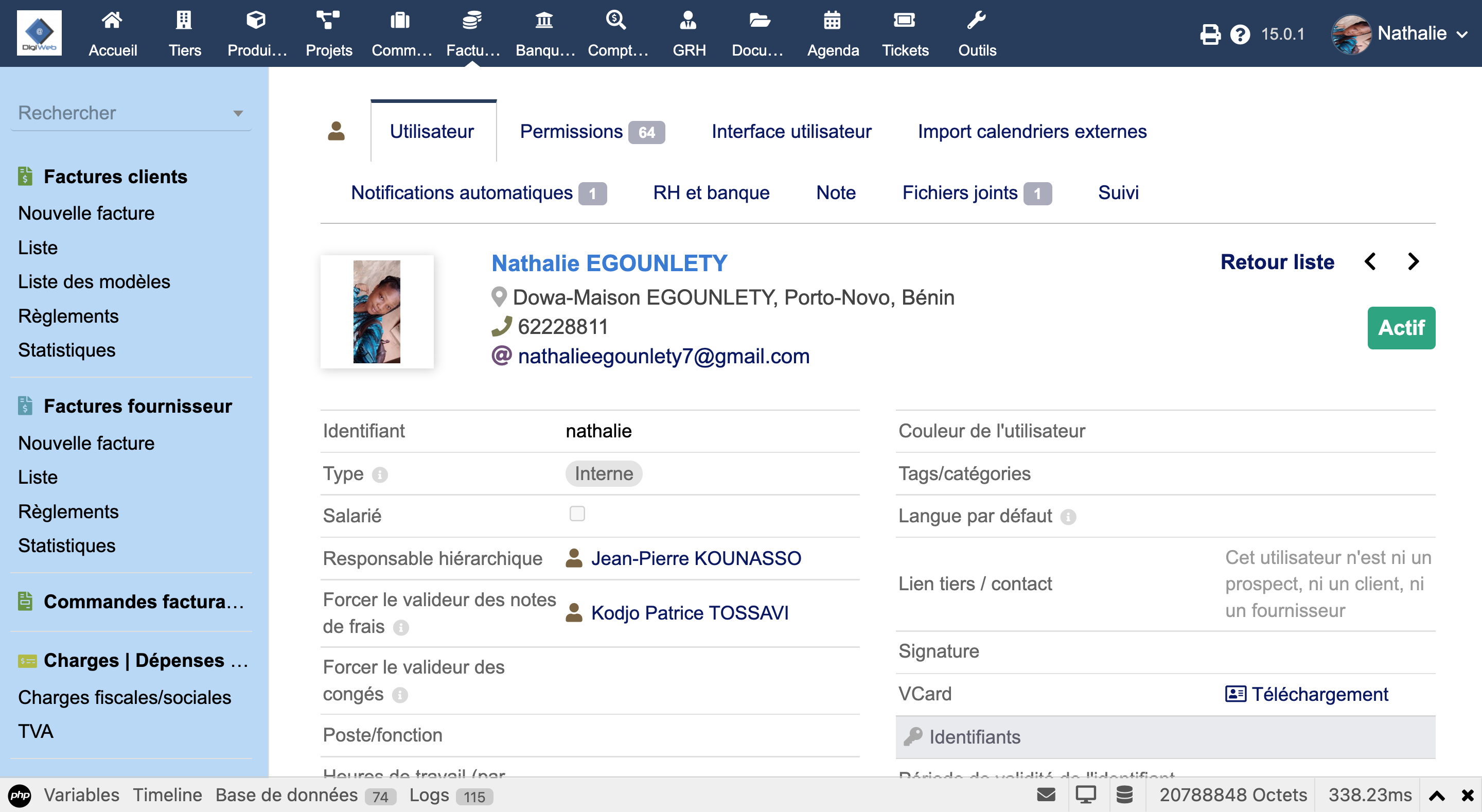Open the RH et banque tab
The width and height of the screenshot is (1482, 812).
pos(711,193)
